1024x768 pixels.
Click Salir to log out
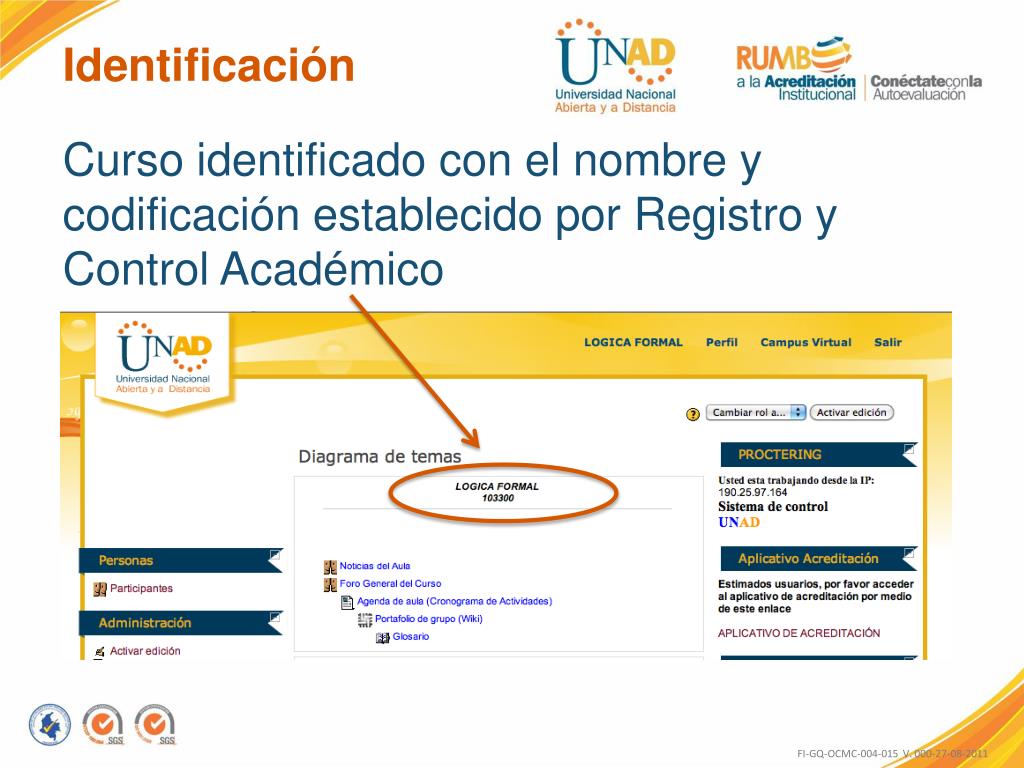tap(888, 342)
